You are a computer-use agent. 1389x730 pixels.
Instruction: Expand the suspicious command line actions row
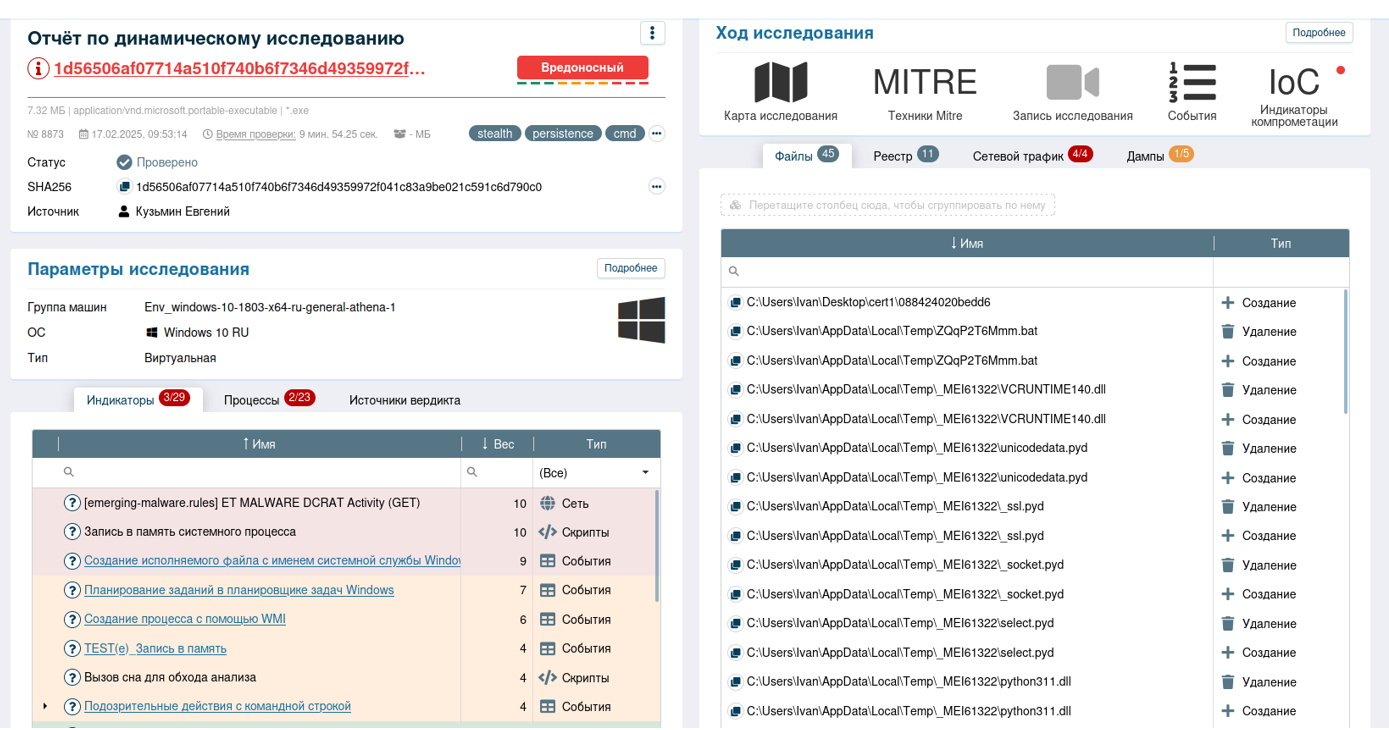(45, 706)
